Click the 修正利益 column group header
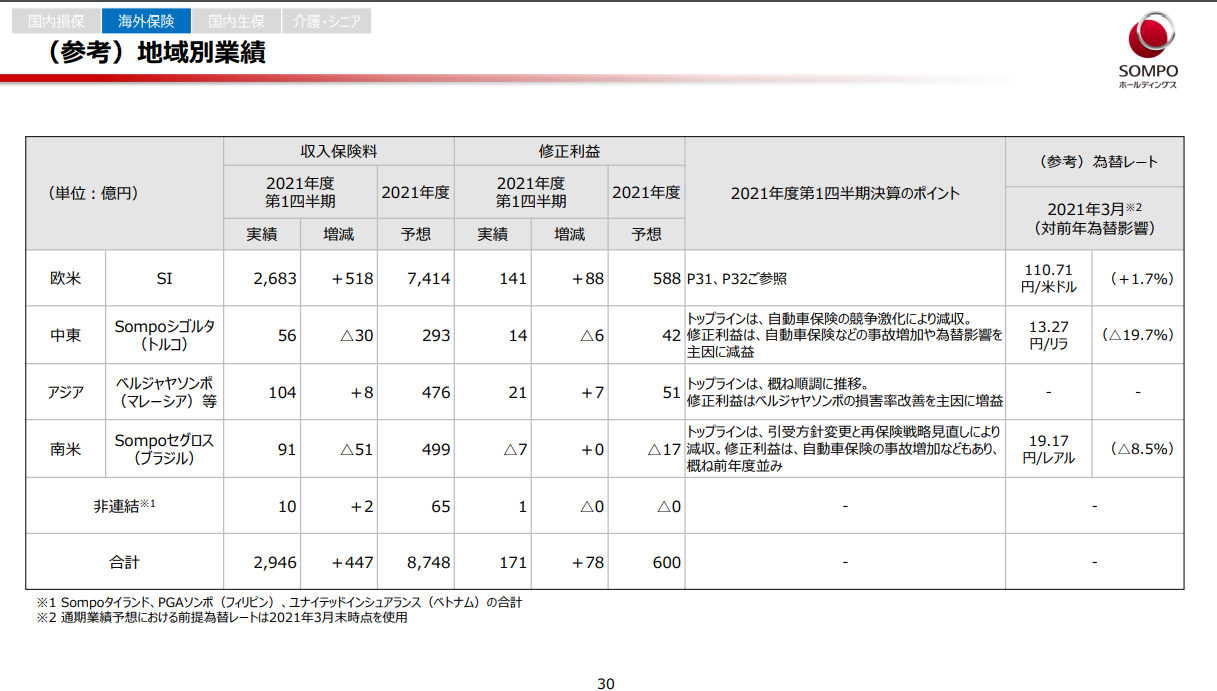The width and height of the screenshot is (1217, 691). 569,151
